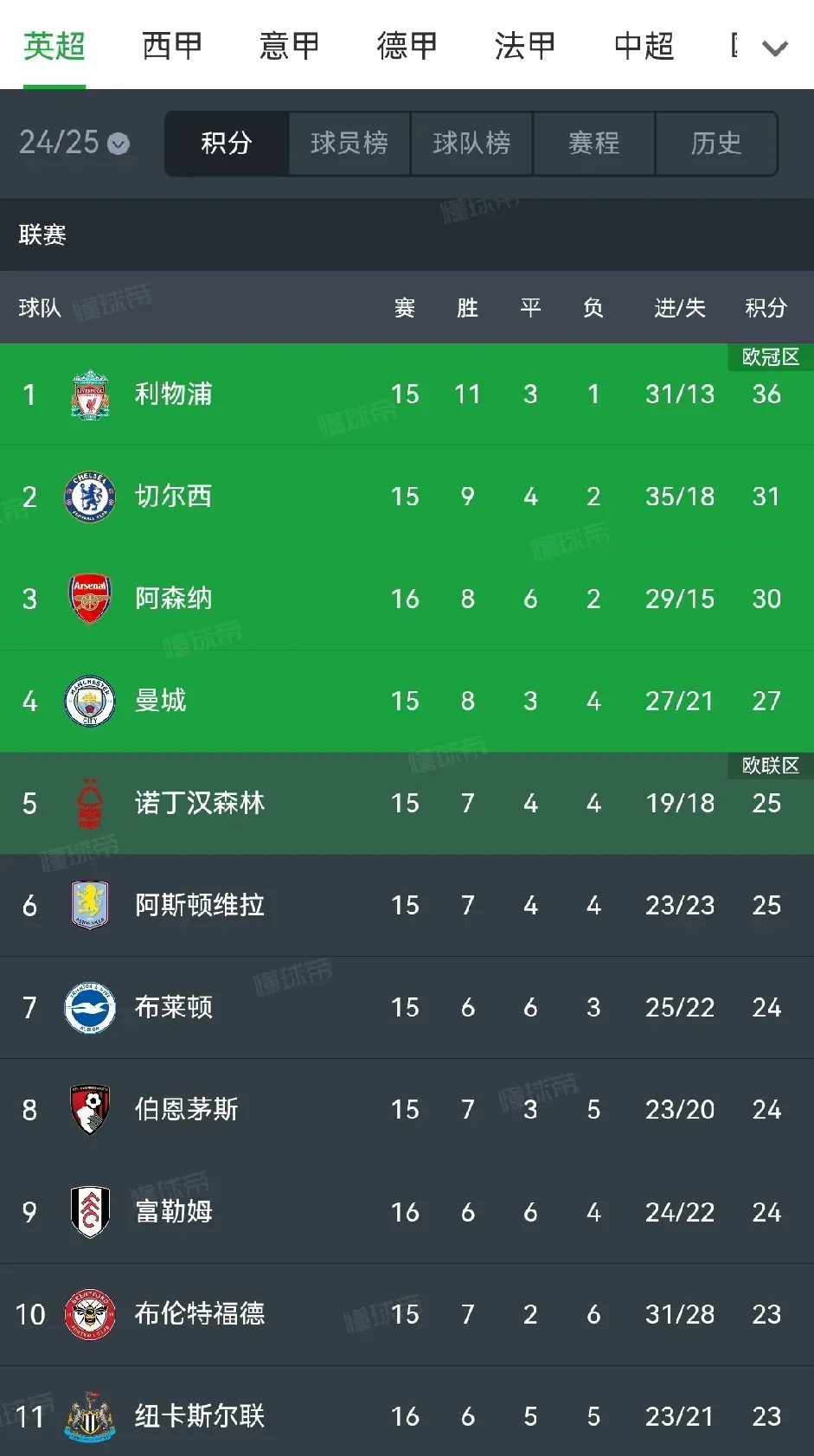
Task: Open the 纽卡斯尔联 team row
Action: point(407,1412)
